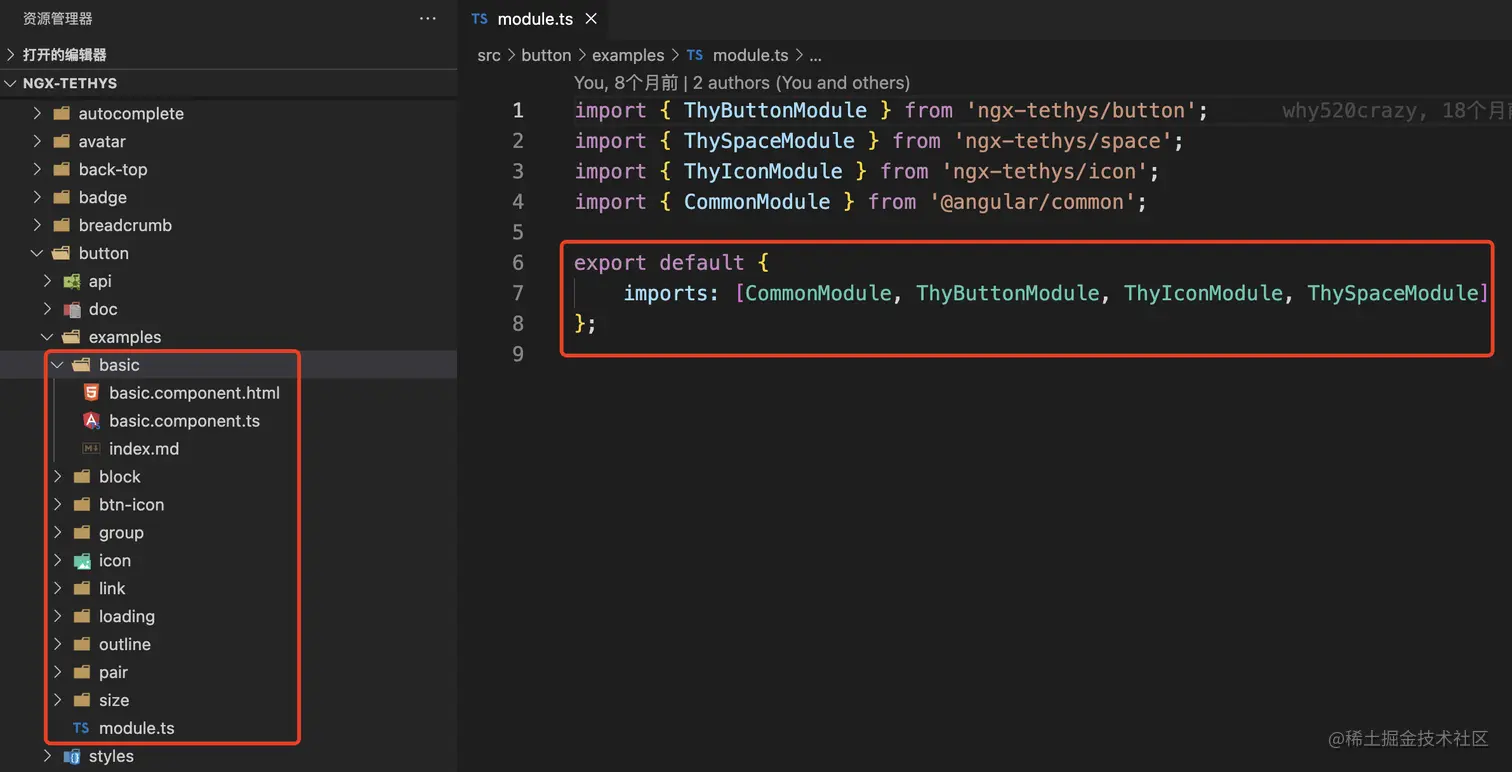The width and height of the screenshot is (1512, 772).
Task: Select the module.ts editor tab
Action: point(534,19)
